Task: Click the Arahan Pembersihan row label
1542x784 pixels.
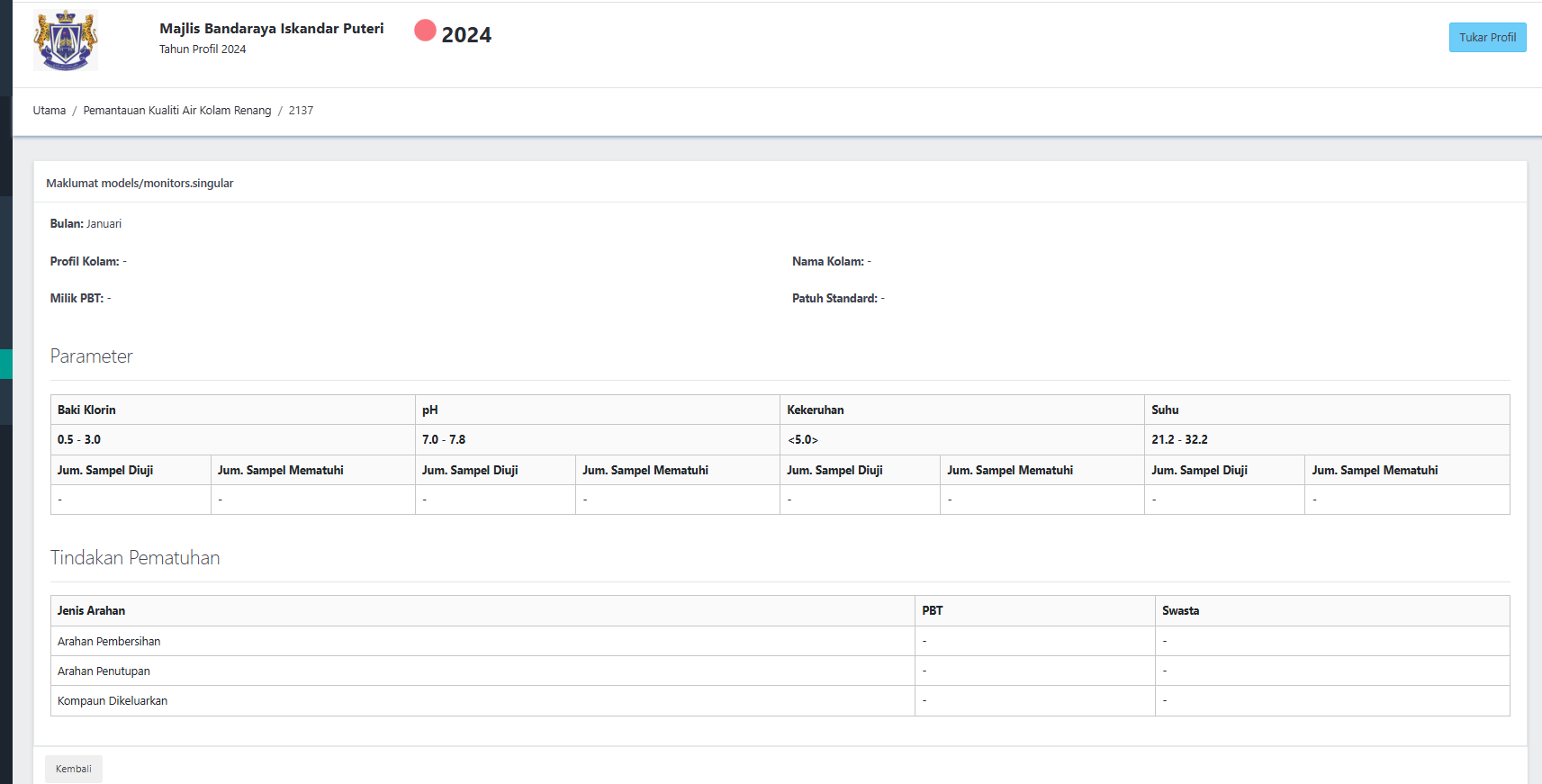Action: pyautogui.click(x=109, y=641)
